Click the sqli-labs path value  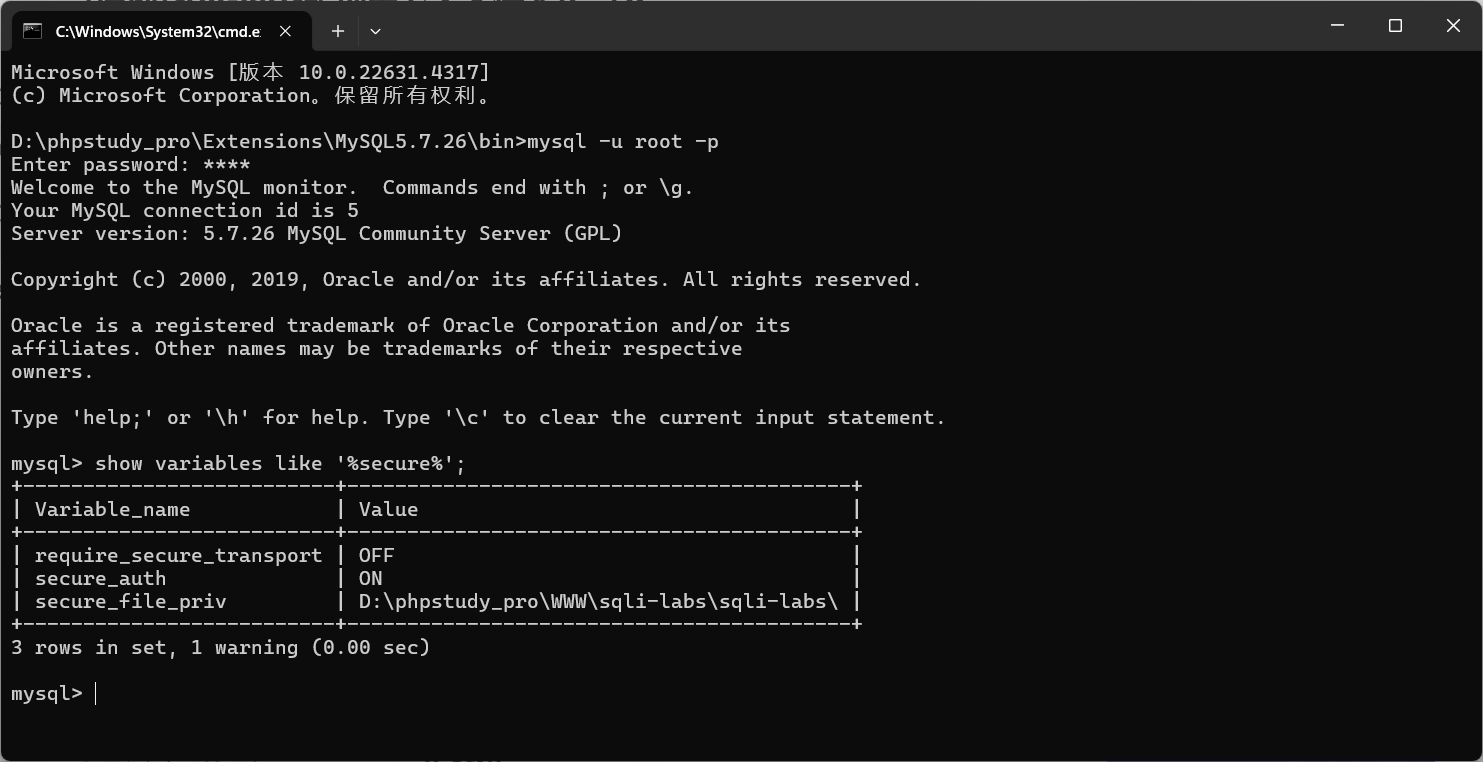tap(598, 602)
